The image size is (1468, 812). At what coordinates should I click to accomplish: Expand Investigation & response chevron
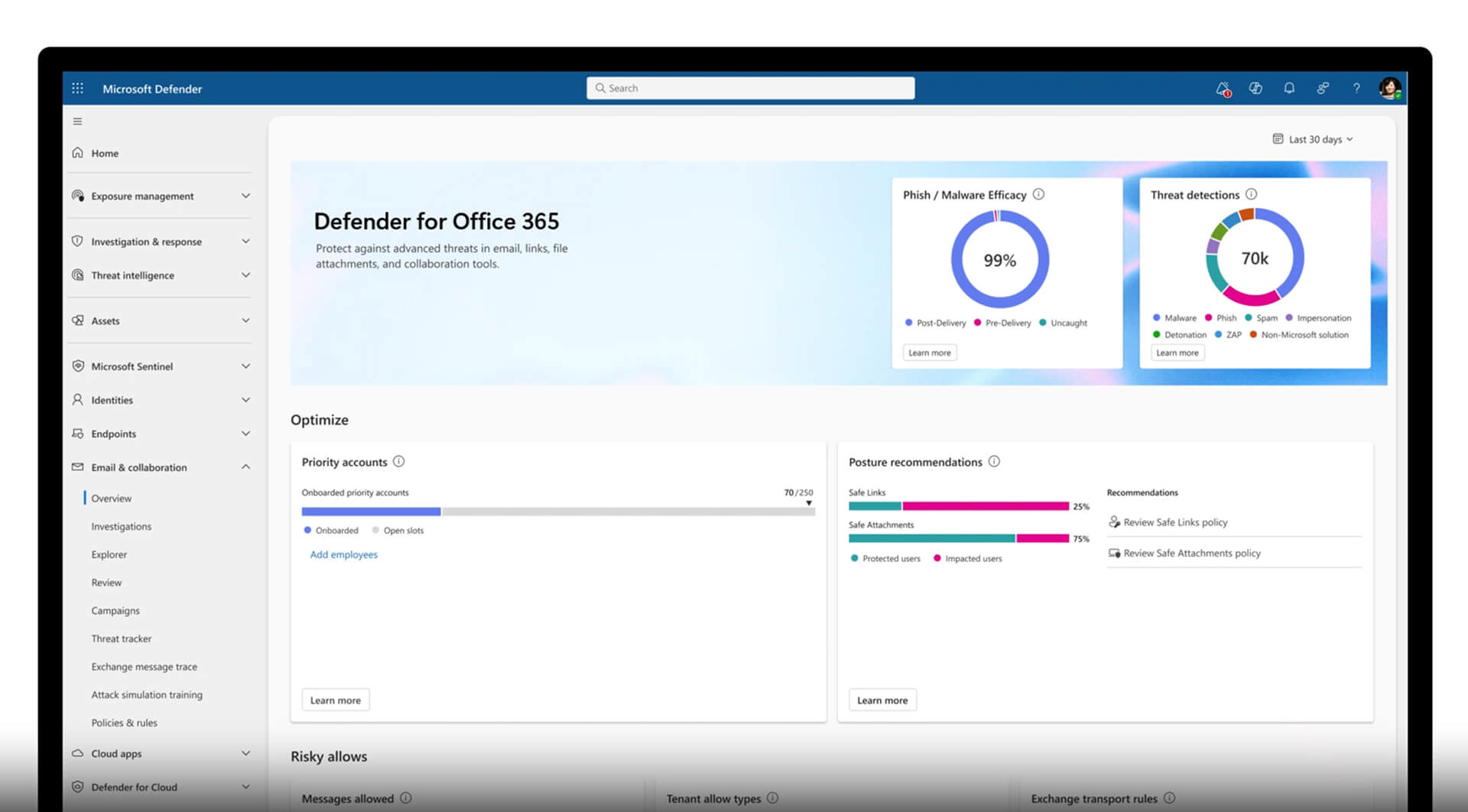245,241
